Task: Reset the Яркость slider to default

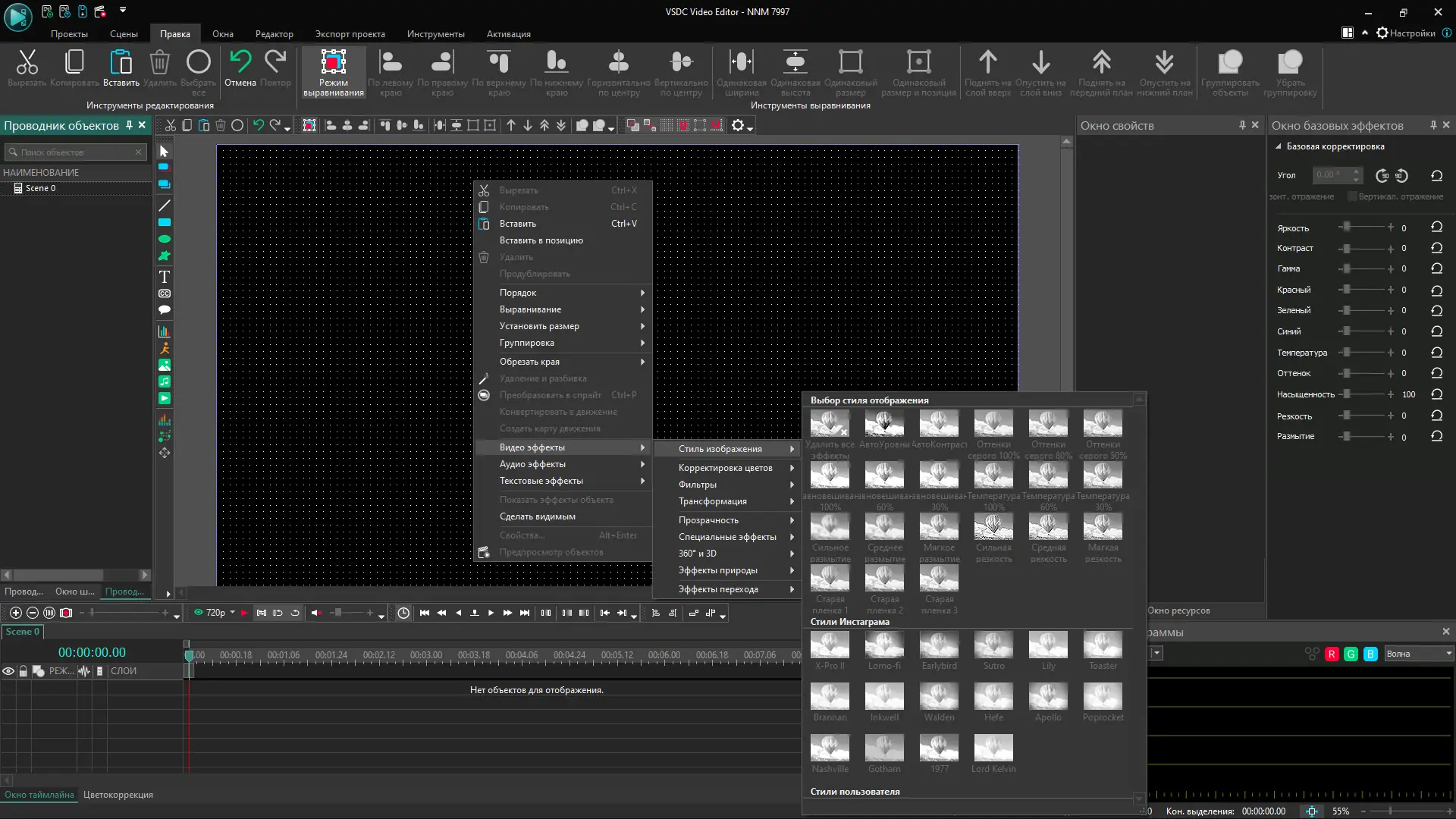Action: pyautogui.click(x=1437, y=227)
